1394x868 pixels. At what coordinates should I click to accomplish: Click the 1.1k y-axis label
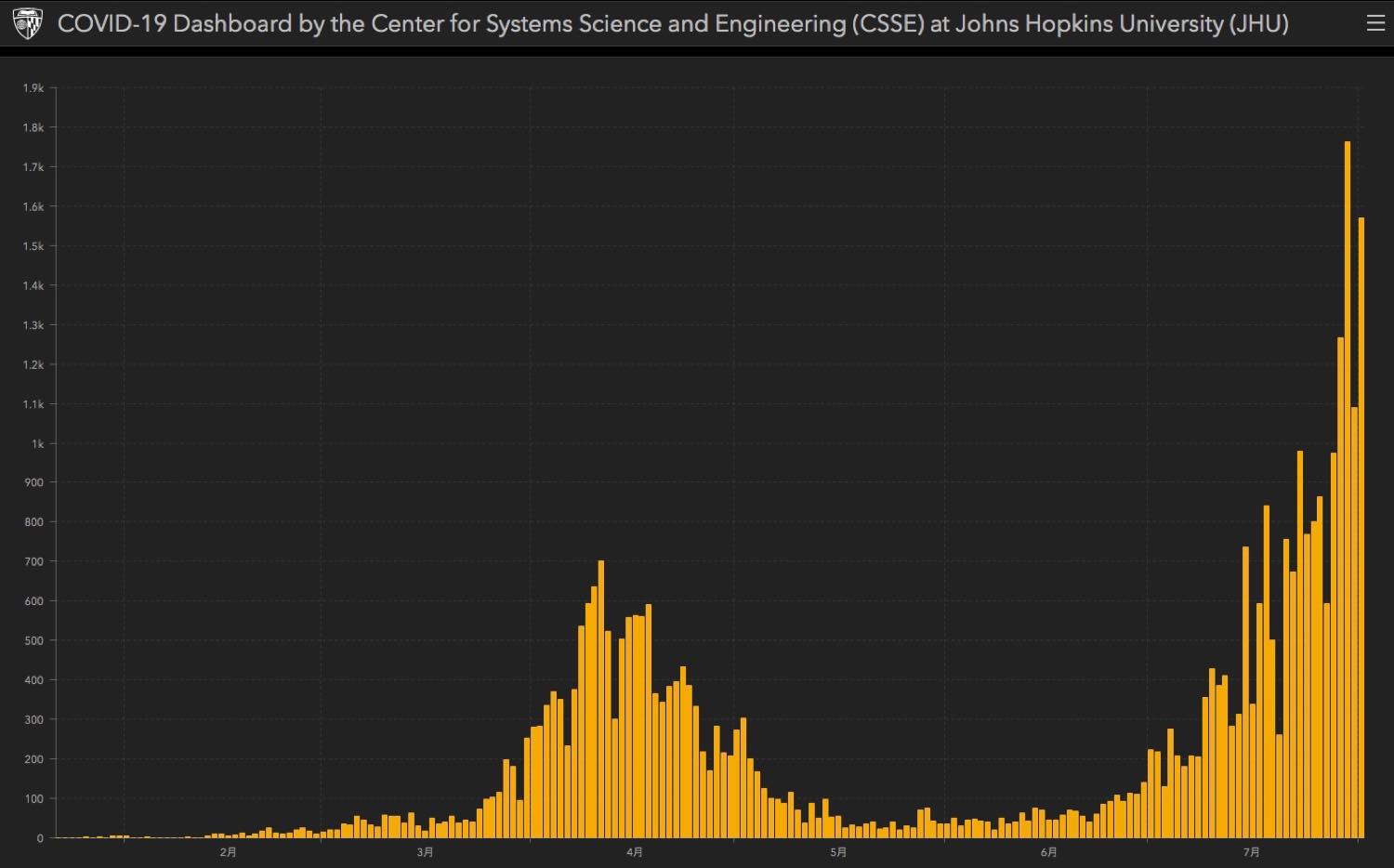tap(33, 404)
